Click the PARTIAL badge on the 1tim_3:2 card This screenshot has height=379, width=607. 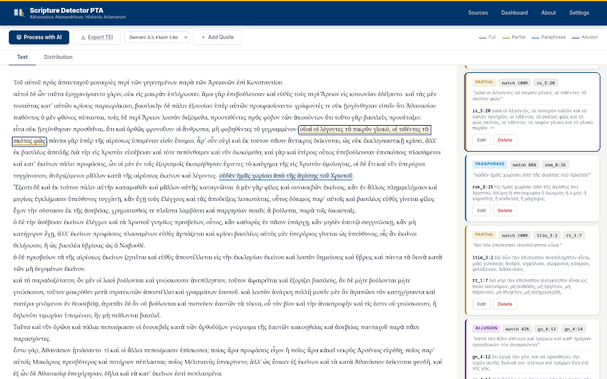(484, 235)
